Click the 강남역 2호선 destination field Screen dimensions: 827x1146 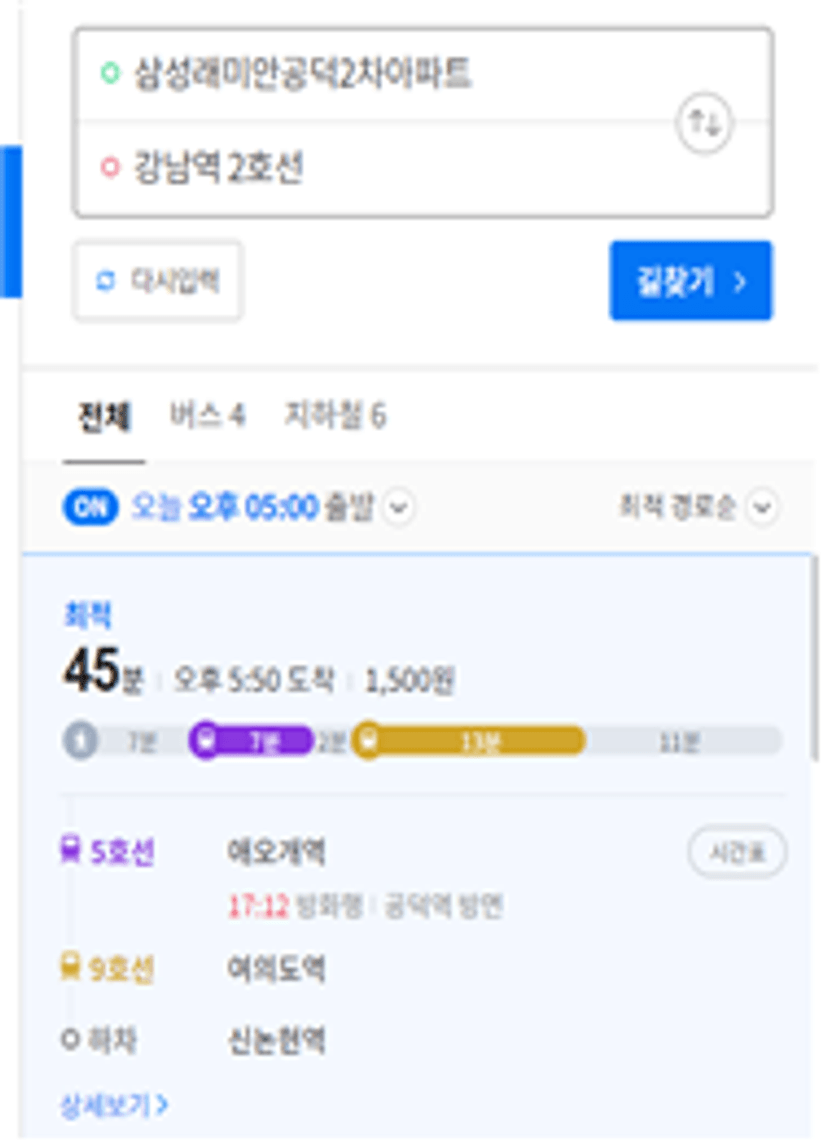click(x=375, y=168)
